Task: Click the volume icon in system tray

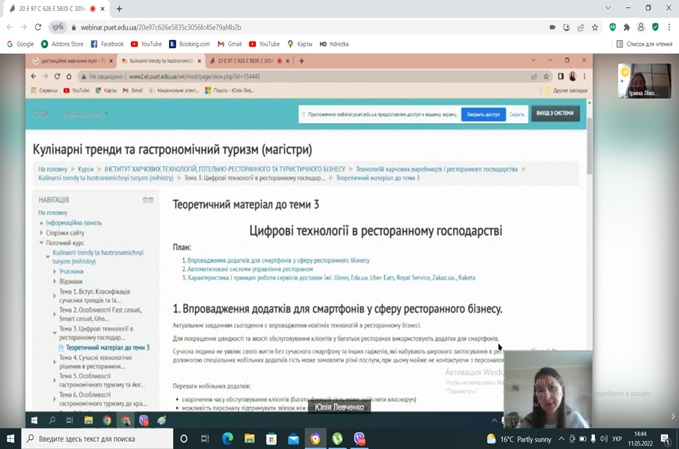Action: pyautogui.click(x=603, y=439)
